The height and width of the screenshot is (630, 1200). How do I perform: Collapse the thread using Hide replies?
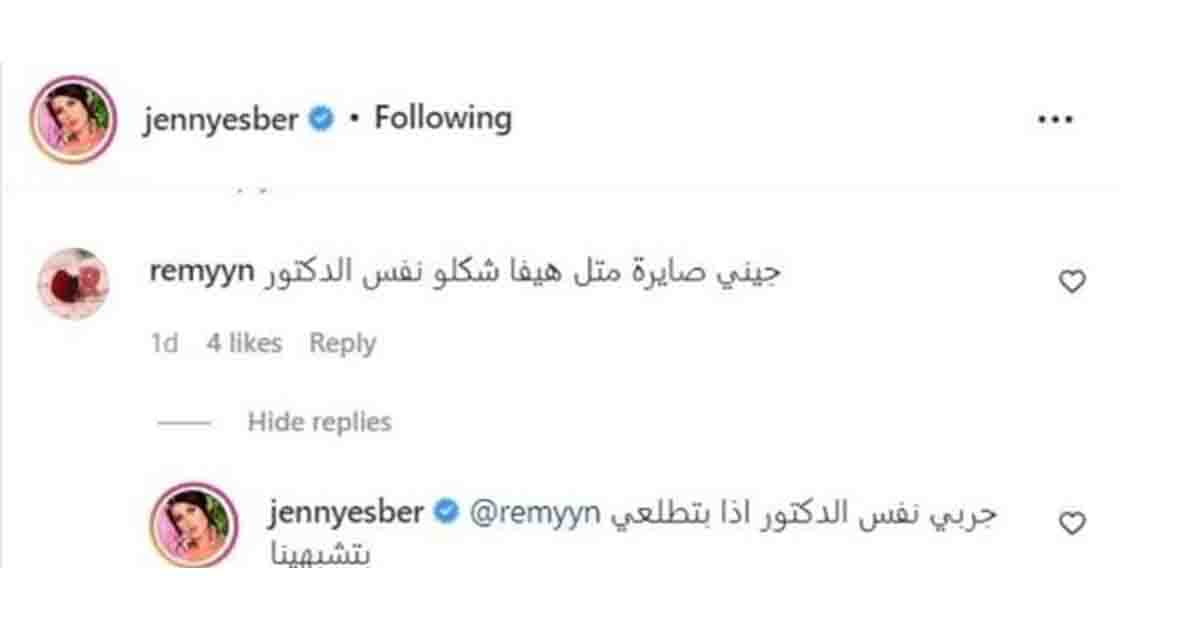click(319, 422)
